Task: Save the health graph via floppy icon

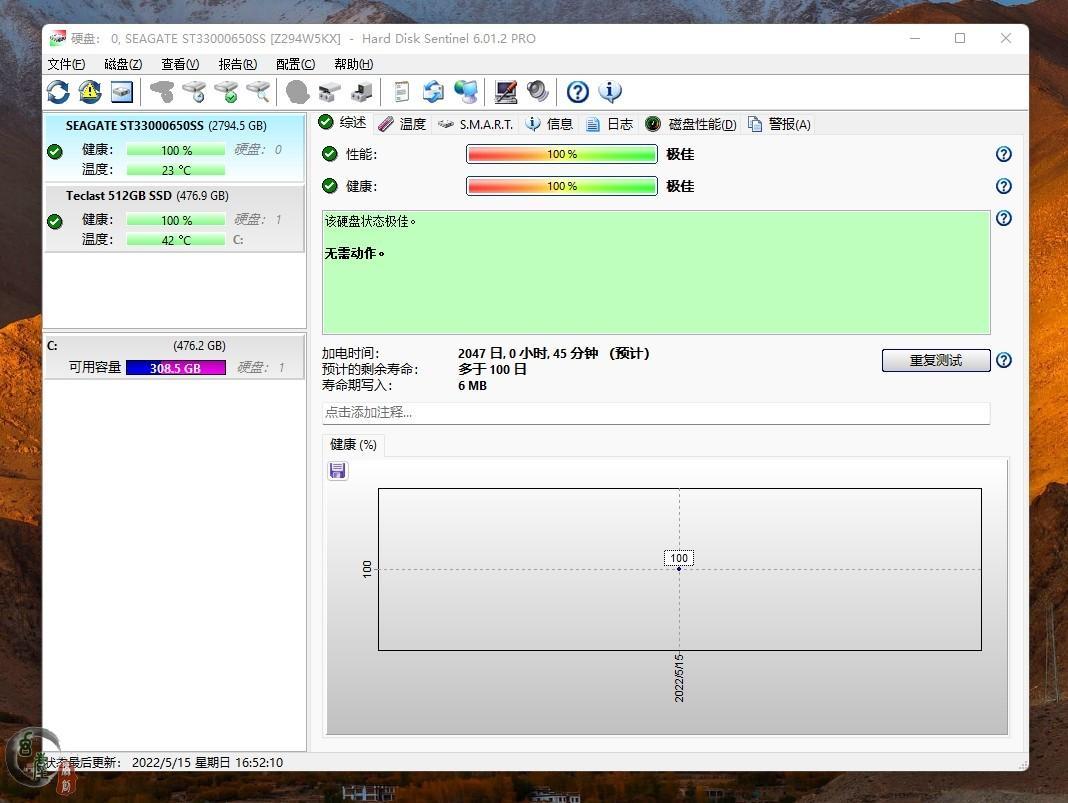Action: pos(338,471)
